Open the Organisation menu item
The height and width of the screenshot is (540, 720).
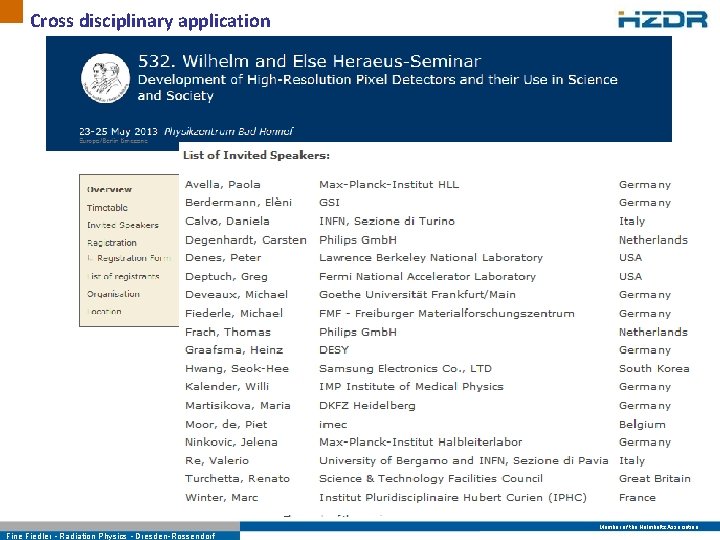click(x=113, y=294)
